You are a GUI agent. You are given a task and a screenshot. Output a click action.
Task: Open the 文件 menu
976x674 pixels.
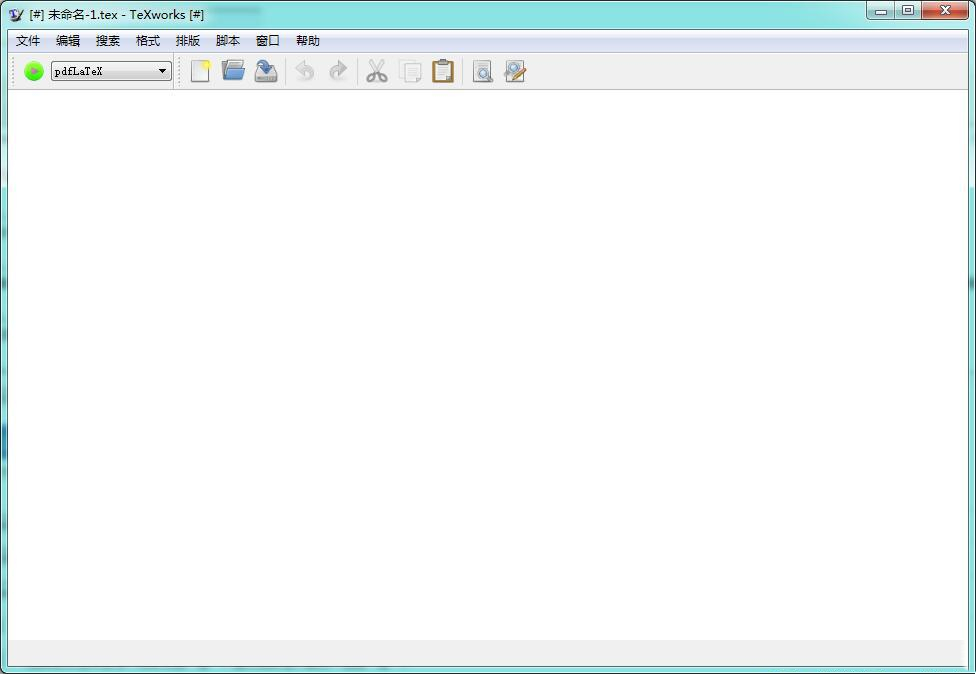[27, 41]
